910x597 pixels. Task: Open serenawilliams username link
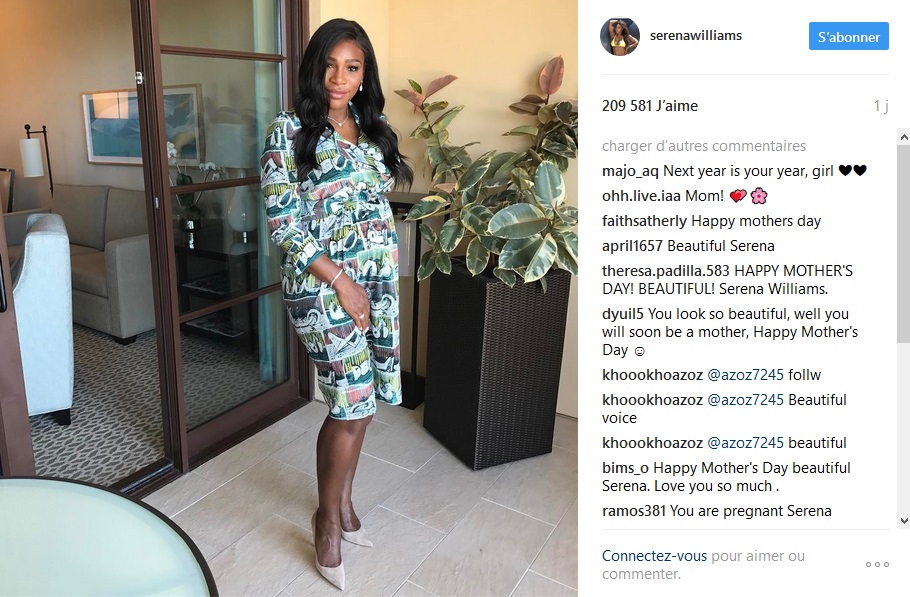[696, 35]
